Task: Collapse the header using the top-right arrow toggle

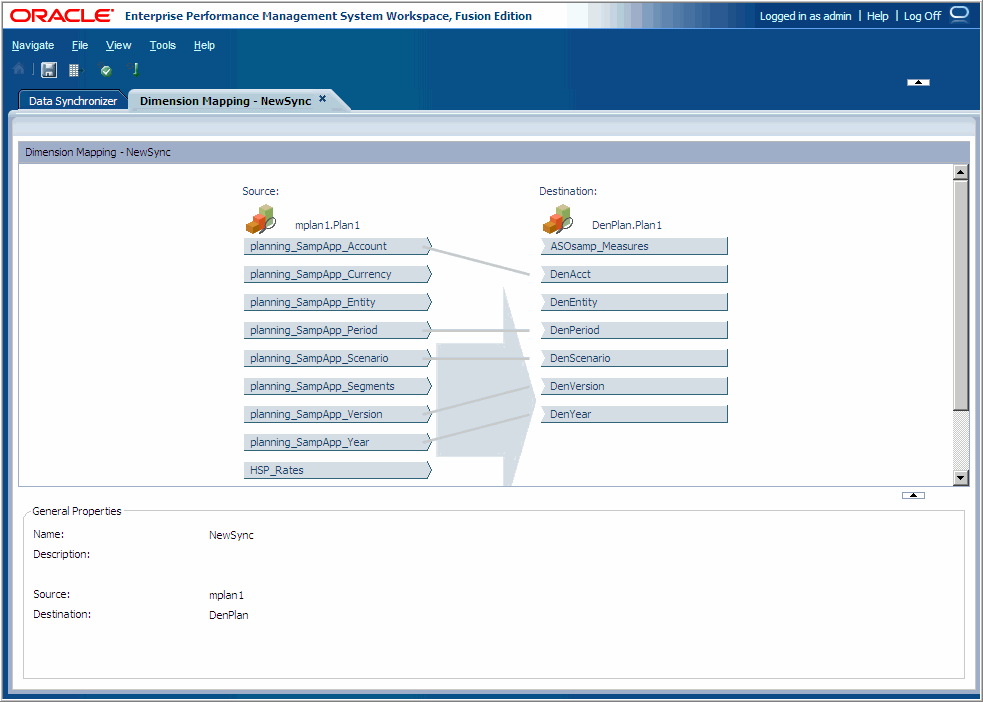Action: point(918,82)
